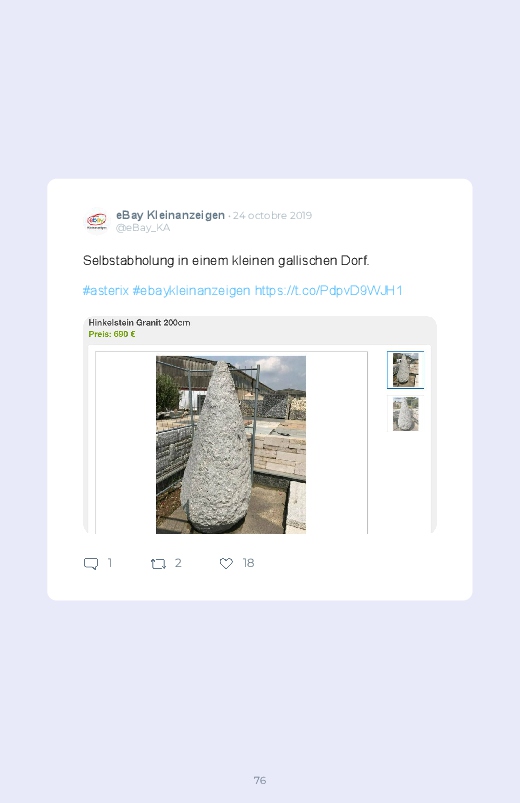Open the #asterix hashtag
Image resolution: width=520 pixels, height=803 pixels.
pos(106,290)
